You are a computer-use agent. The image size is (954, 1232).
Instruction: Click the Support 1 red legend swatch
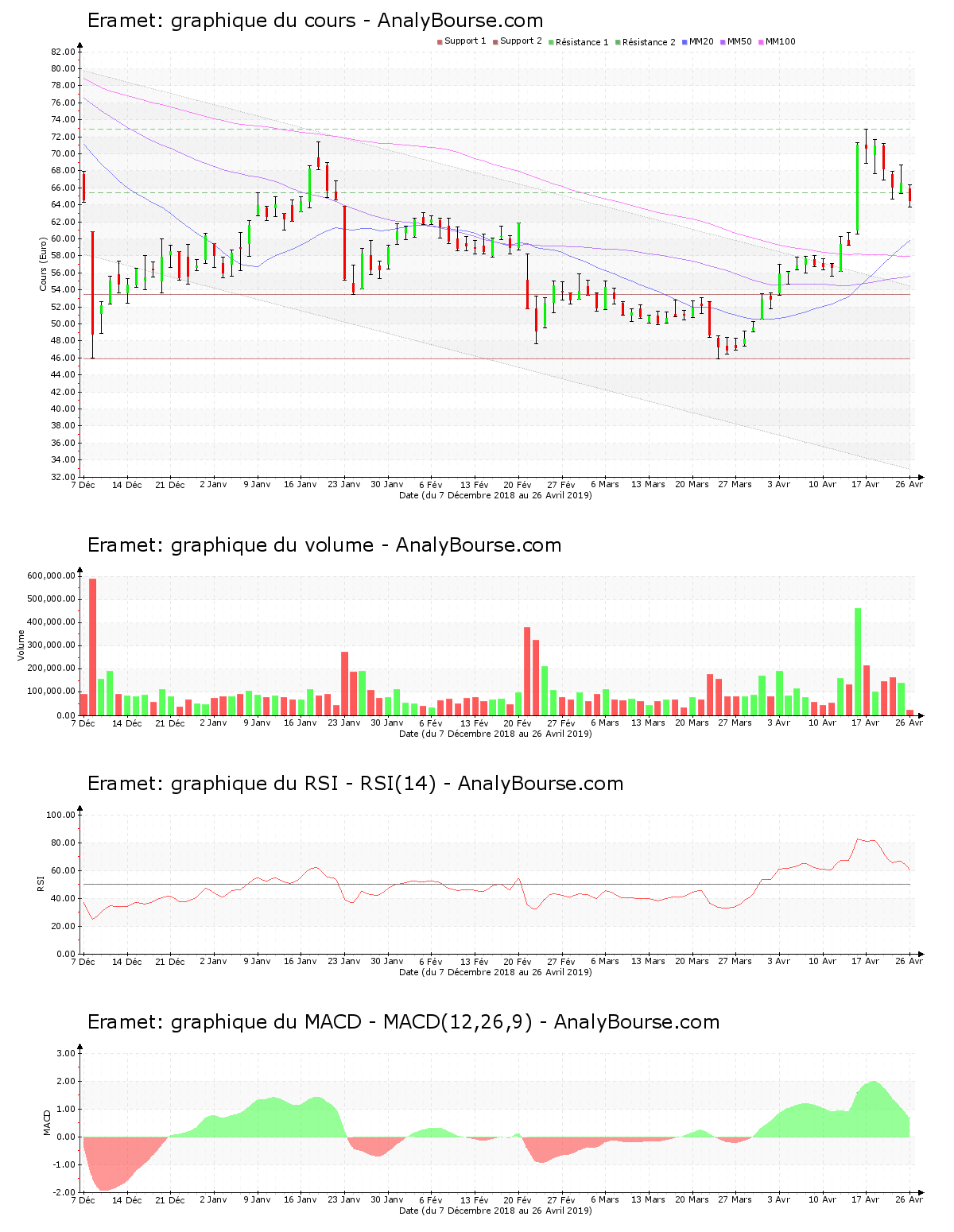[440, 42]
